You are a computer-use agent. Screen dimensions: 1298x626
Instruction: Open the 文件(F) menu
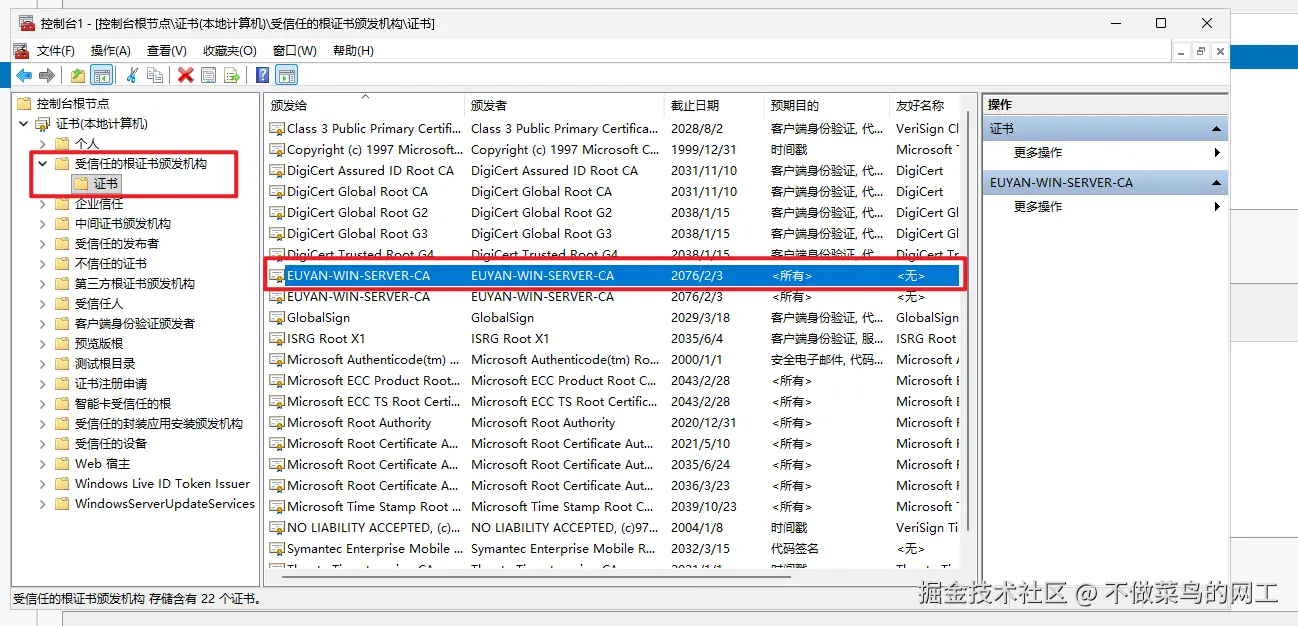(x=55, y=50)
